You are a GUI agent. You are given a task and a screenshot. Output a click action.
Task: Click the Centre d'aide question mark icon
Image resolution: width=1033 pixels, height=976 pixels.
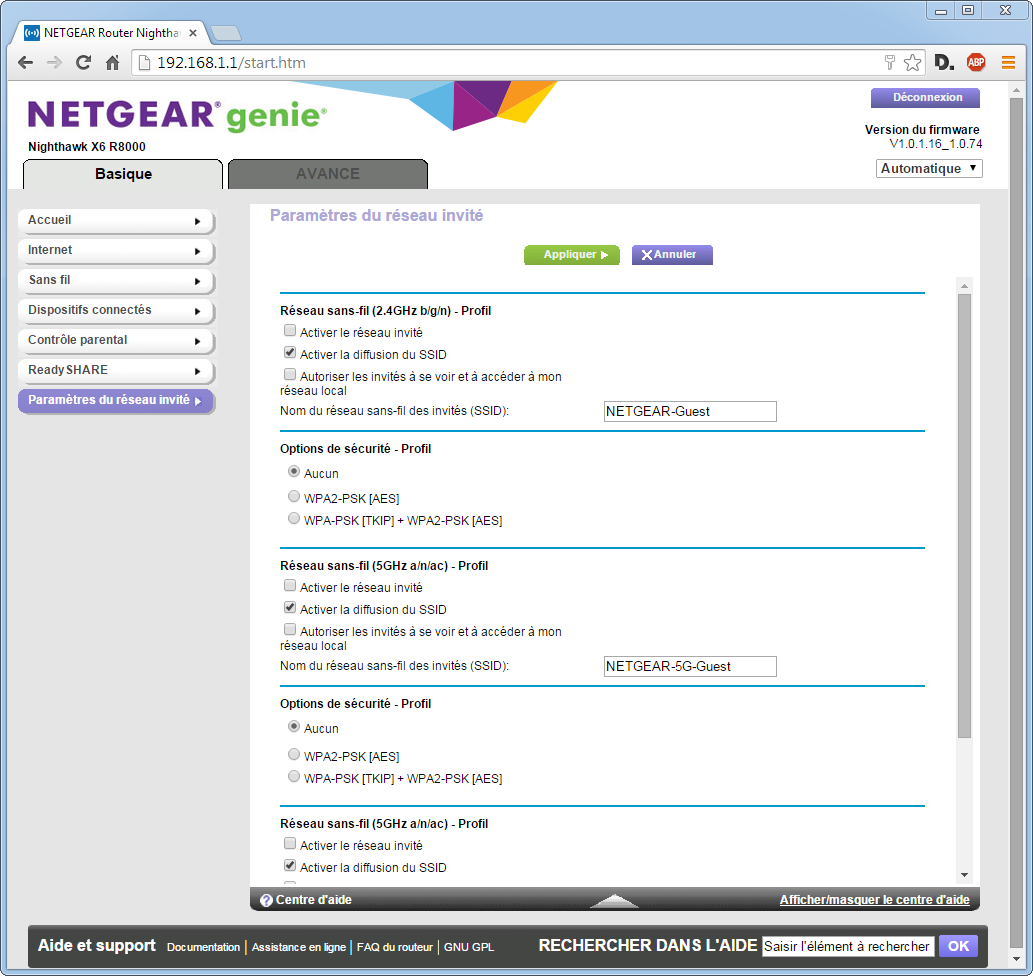click(266, 900)
